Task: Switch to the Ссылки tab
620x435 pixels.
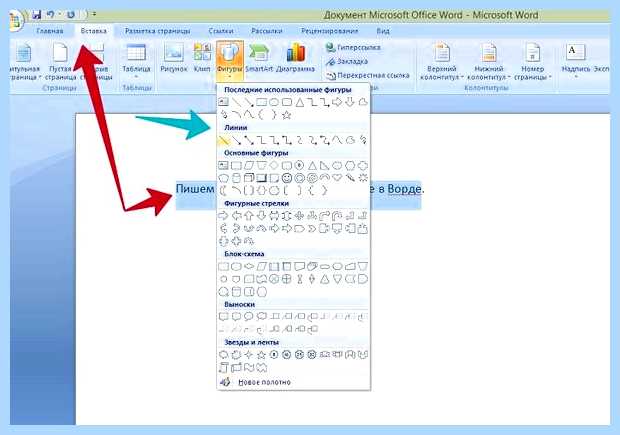Action: click(x=221, y=31)
